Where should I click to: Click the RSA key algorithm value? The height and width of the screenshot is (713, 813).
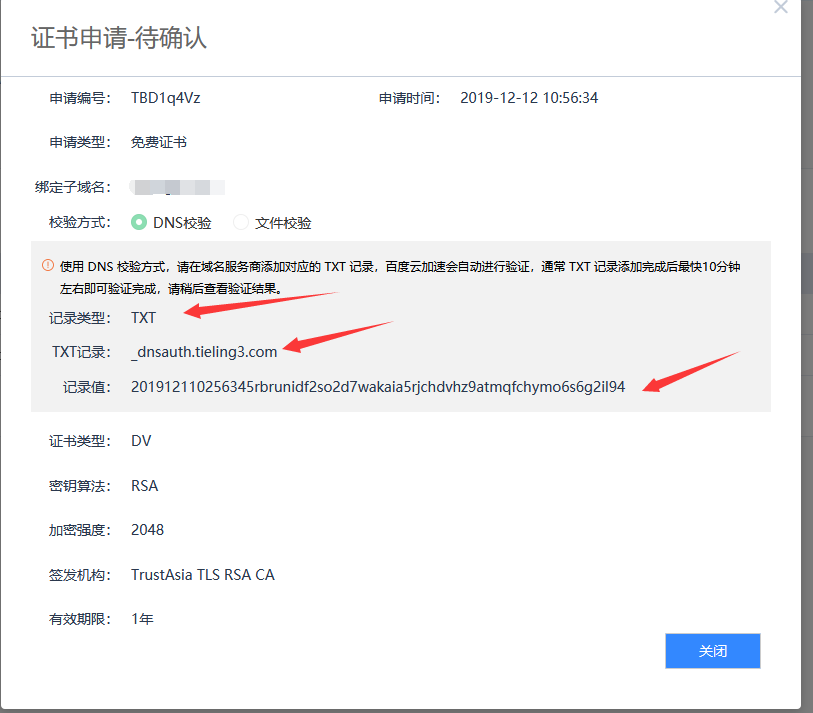coord(144,486)
